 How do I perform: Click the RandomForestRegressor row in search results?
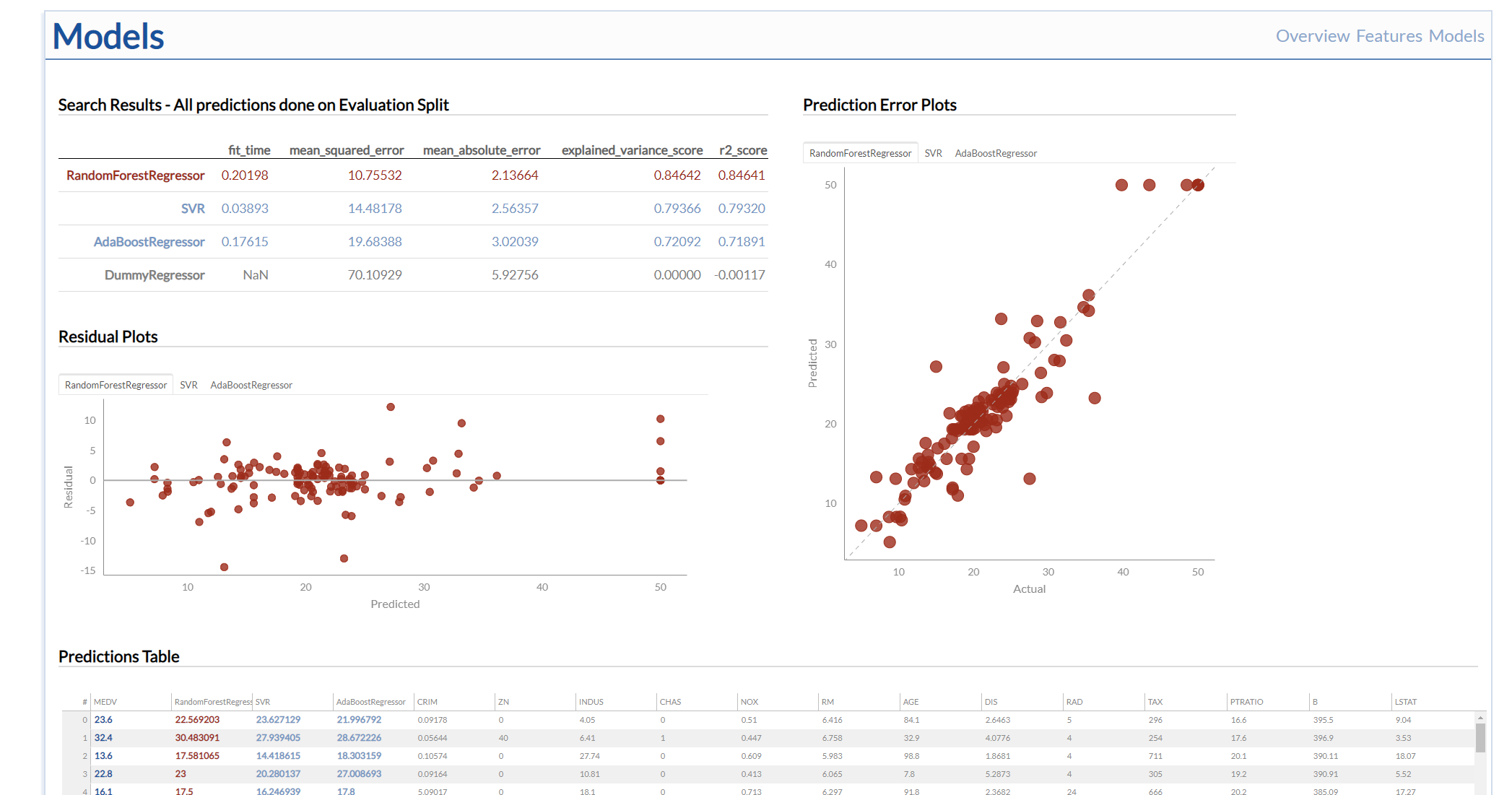[413, 175]
